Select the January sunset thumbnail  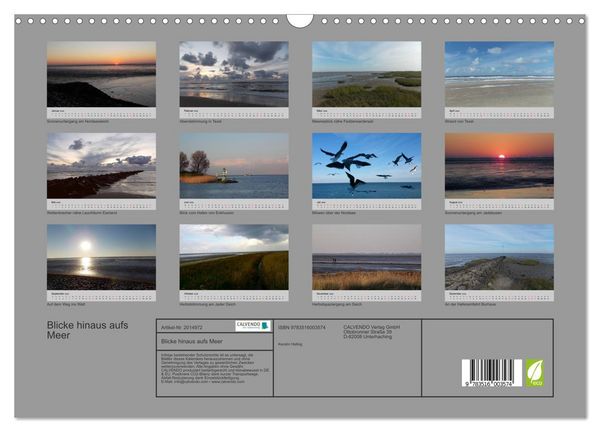click(101, 74)
